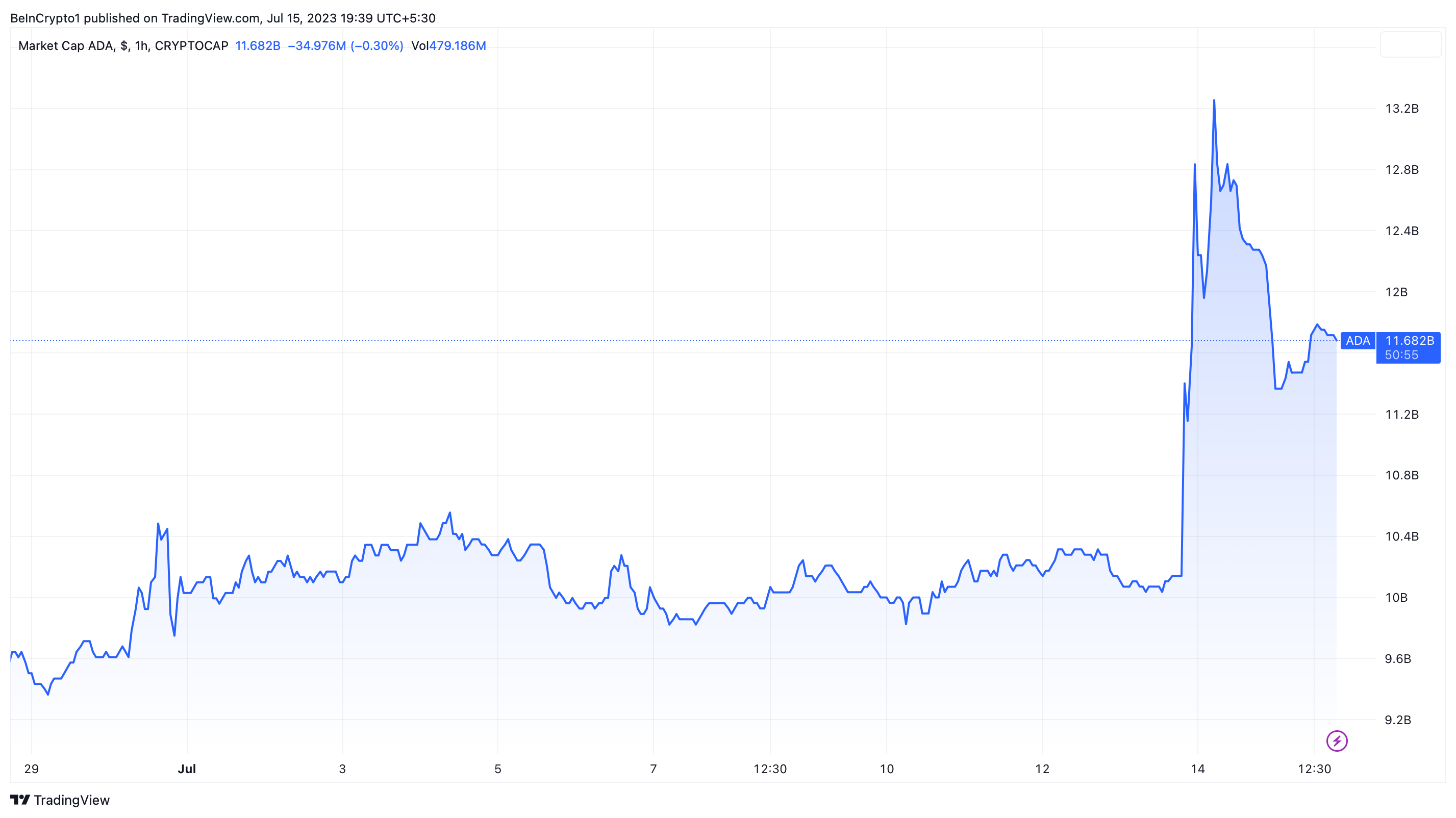Click the Jul date marker on time axis
This screenshot has height=818, width=1456.
[187, 769]
